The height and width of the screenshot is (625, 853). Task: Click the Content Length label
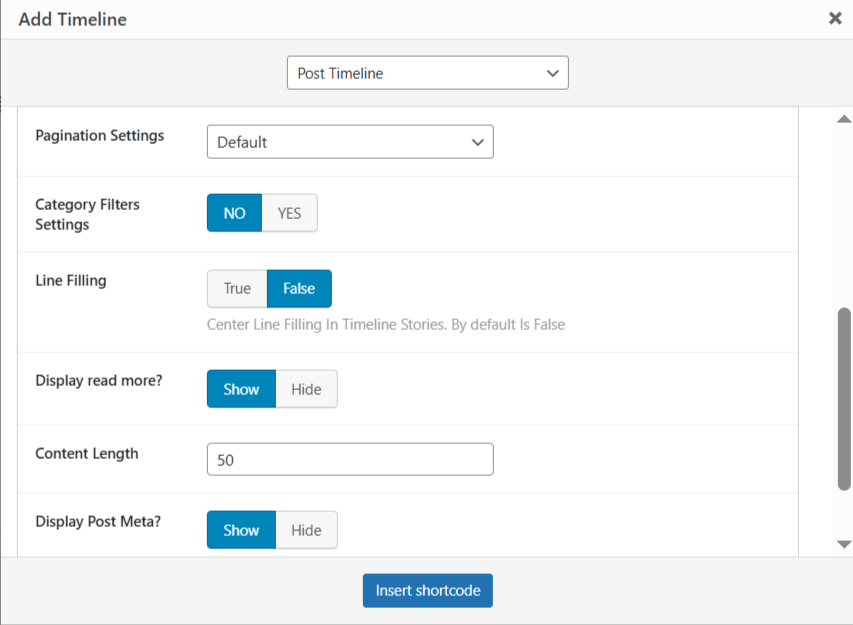[87, 453]
